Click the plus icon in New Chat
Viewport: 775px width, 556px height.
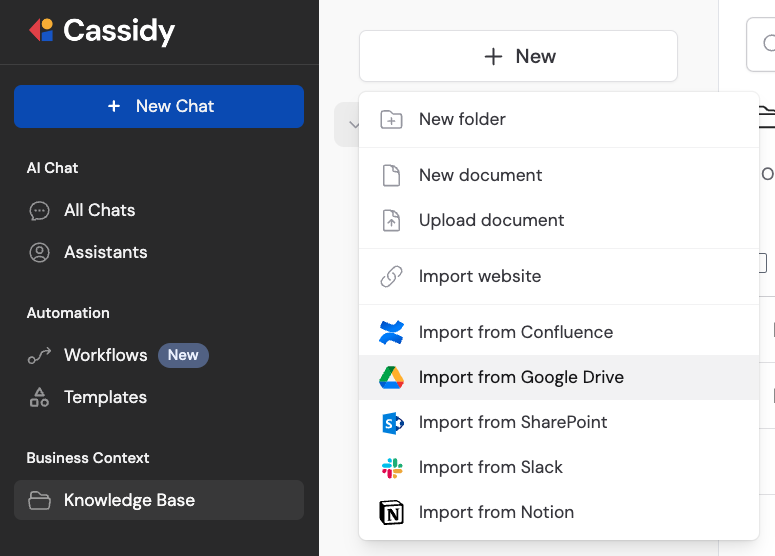tap(114, 106)
